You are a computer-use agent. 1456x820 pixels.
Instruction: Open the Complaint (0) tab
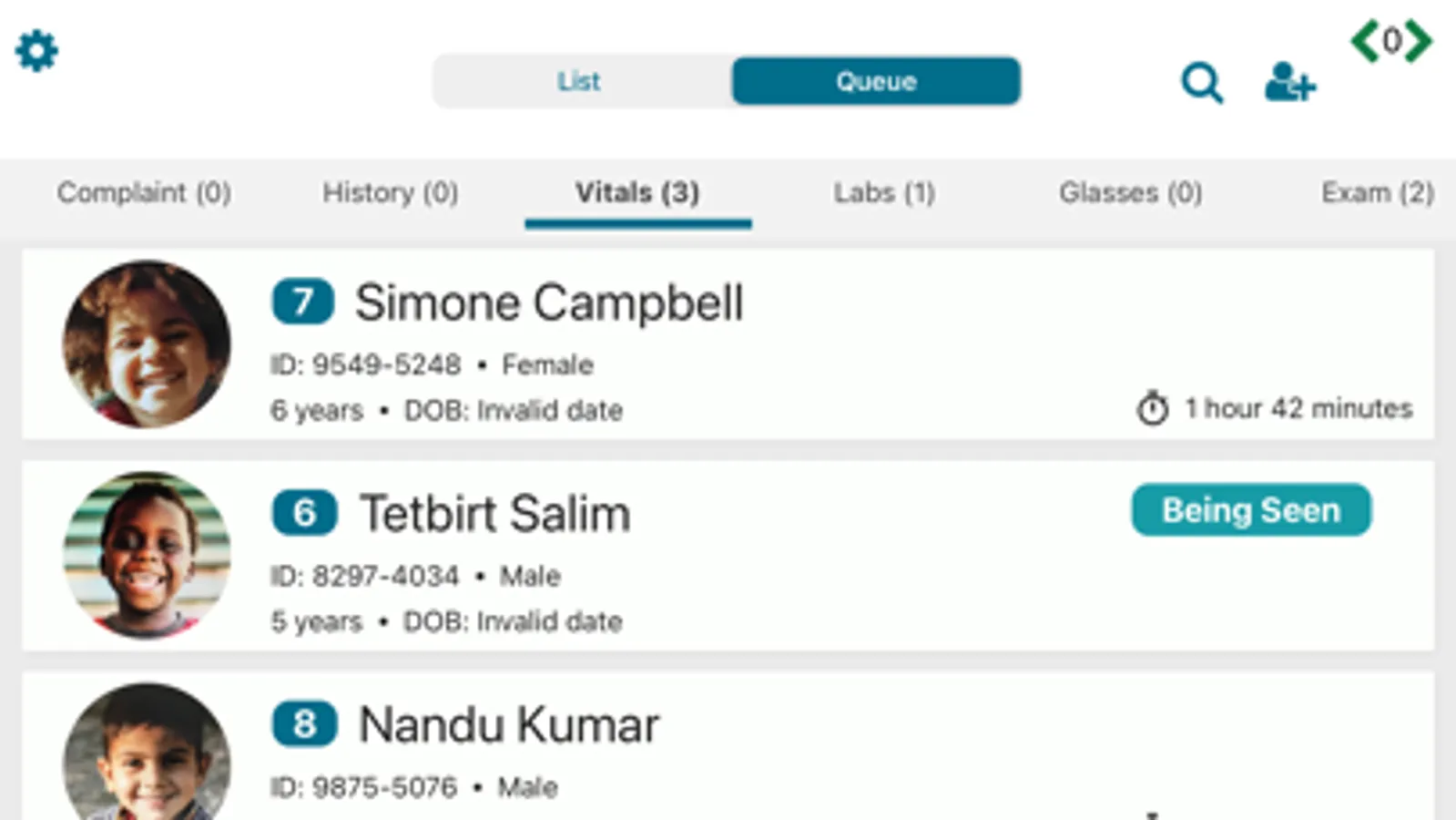pos(144,192)
